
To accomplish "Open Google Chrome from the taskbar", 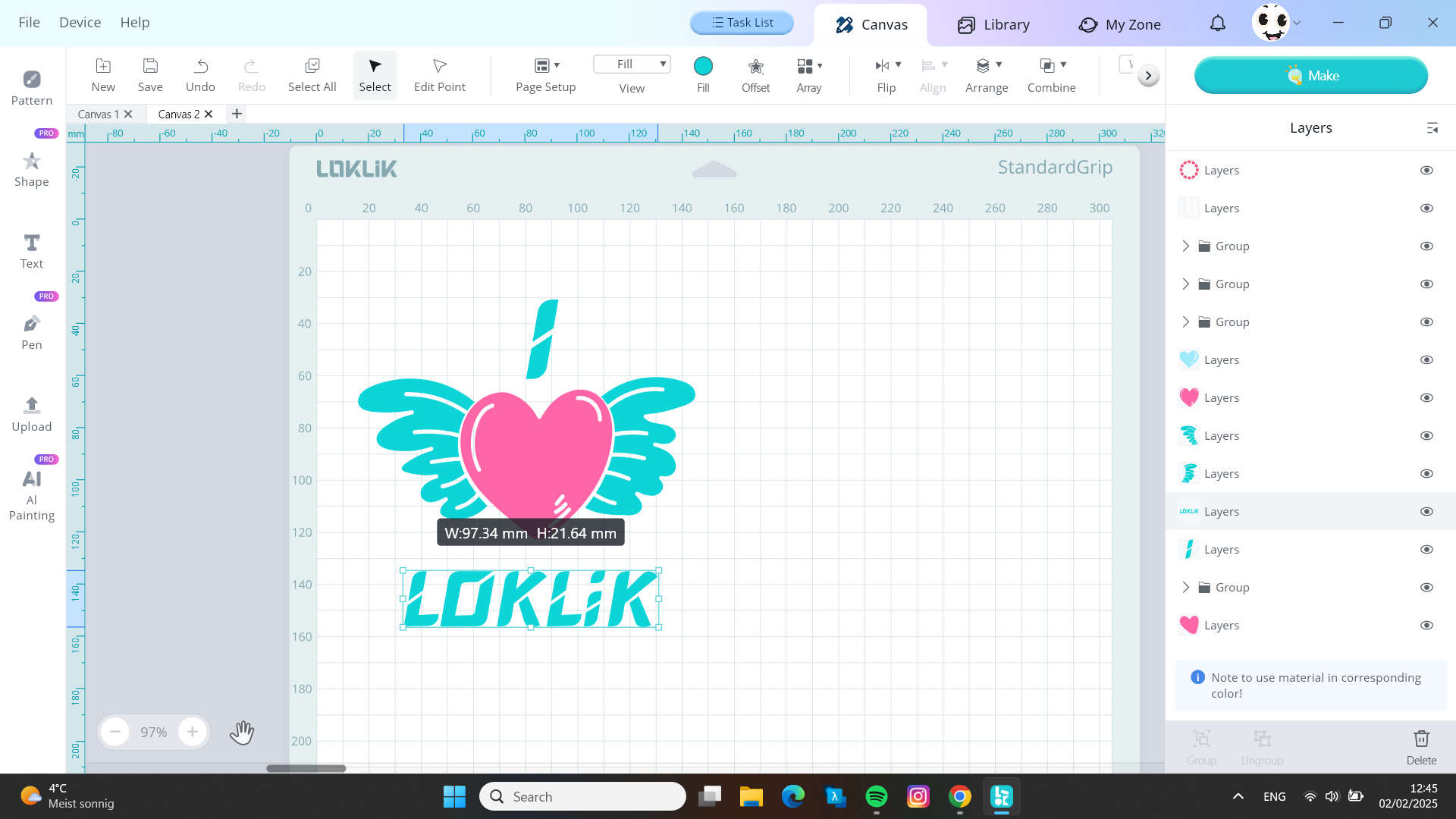I will coord(960,796).
